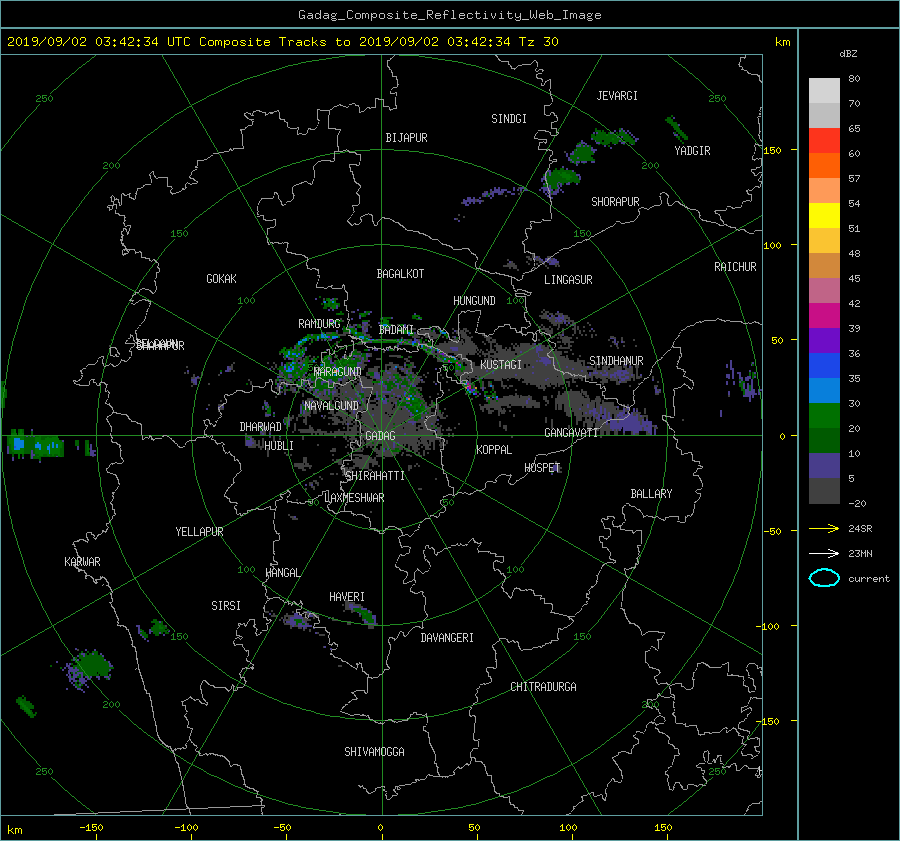This screenshot has width=900, height=841.
Task: Click the GANGAVATI city label
Action: click(x=572, y=433)
